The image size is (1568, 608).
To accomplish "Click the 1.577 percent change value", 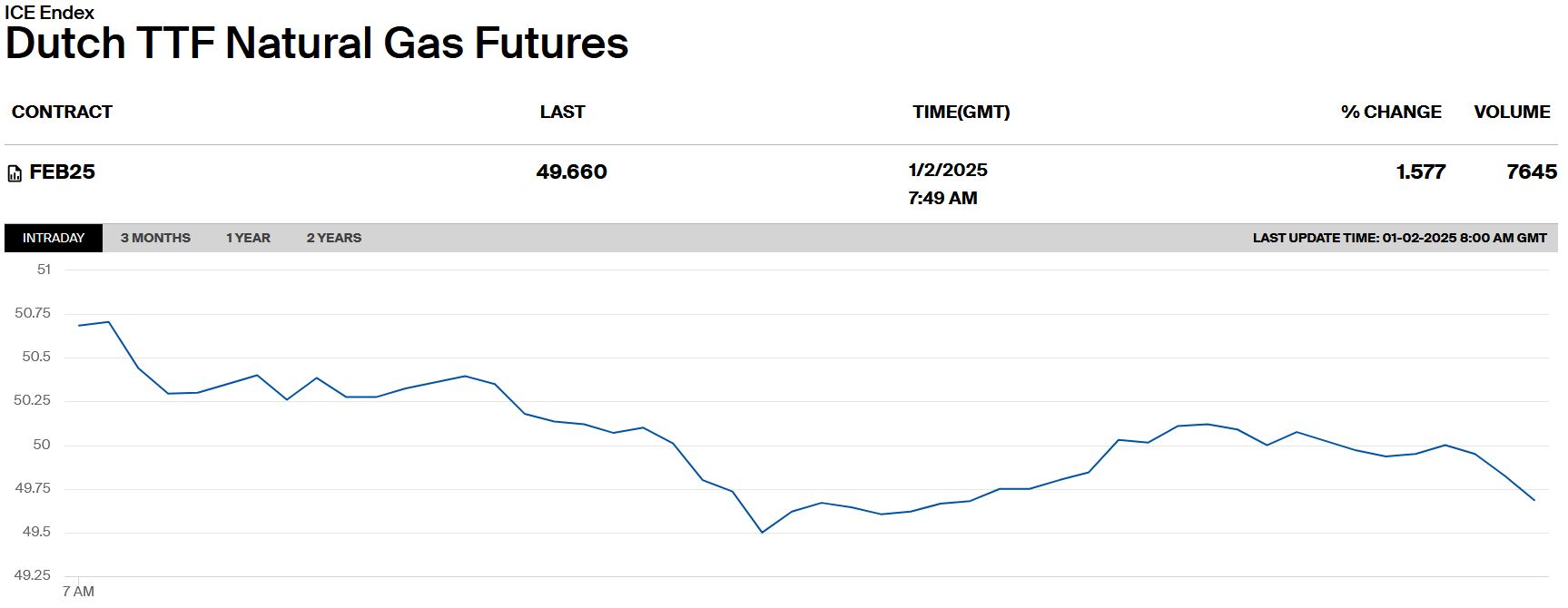I will coord(1420,172).
